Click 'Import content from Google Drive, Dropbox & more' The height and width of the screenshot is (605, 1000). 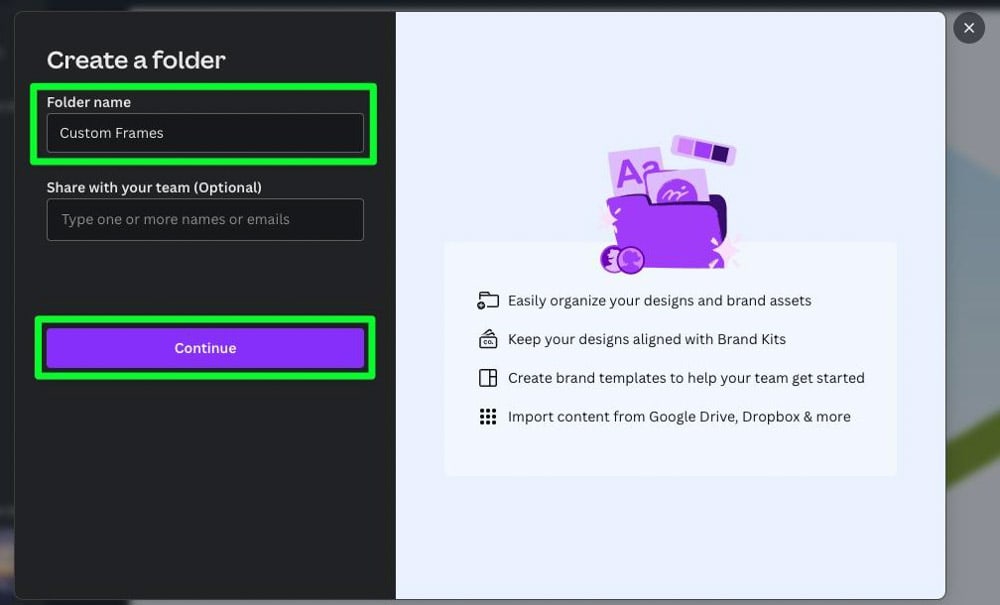click(x=679, y=417)
